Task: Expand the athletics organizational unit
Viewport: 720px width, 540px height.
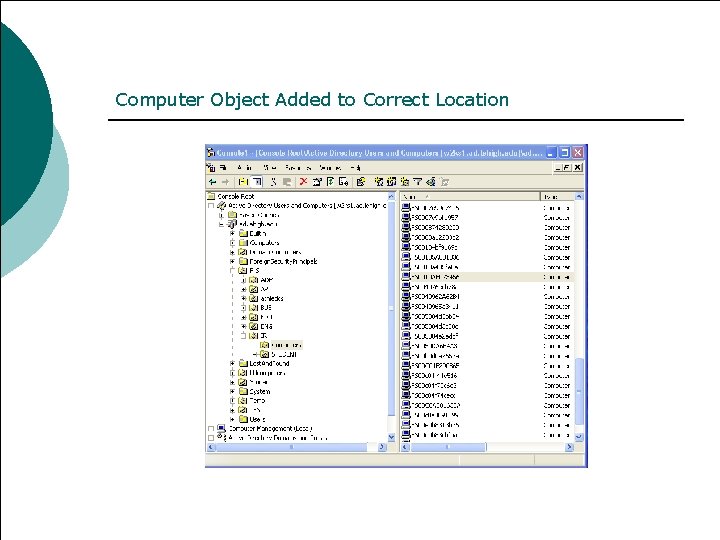Action: point(244,298)
